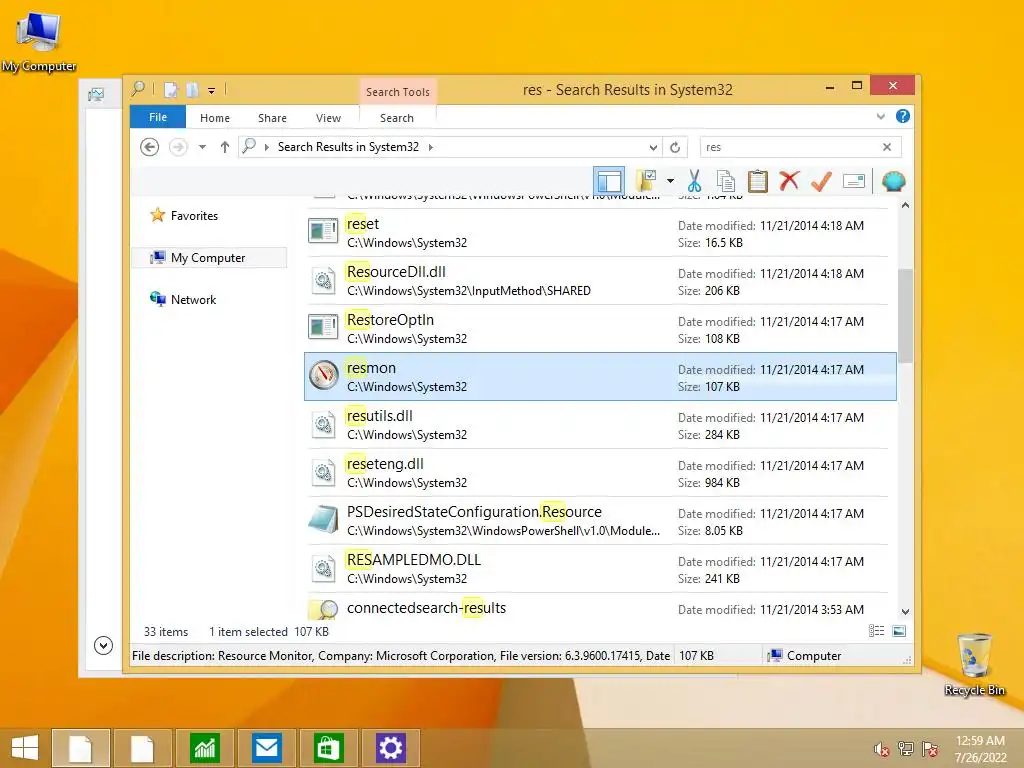Click the red X Delete icon
1024x768 pixels.
pyautogui.click(x=789, y=181)
